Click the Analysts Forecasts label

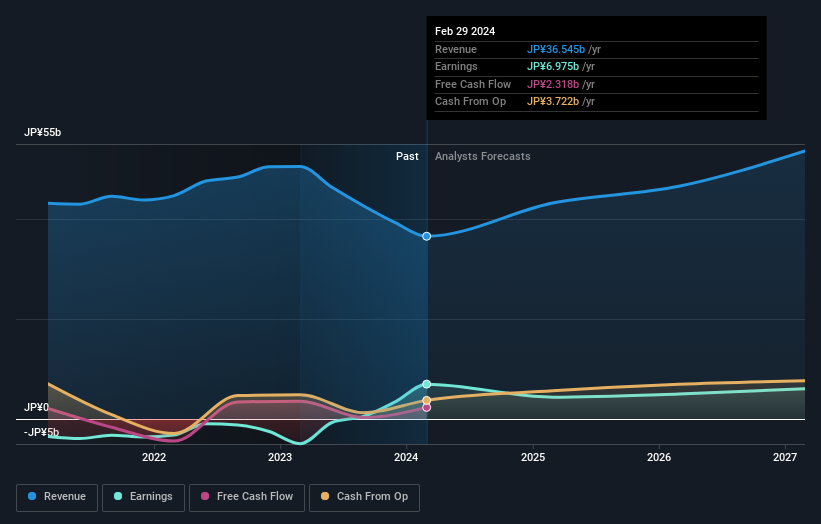(483, 157)
